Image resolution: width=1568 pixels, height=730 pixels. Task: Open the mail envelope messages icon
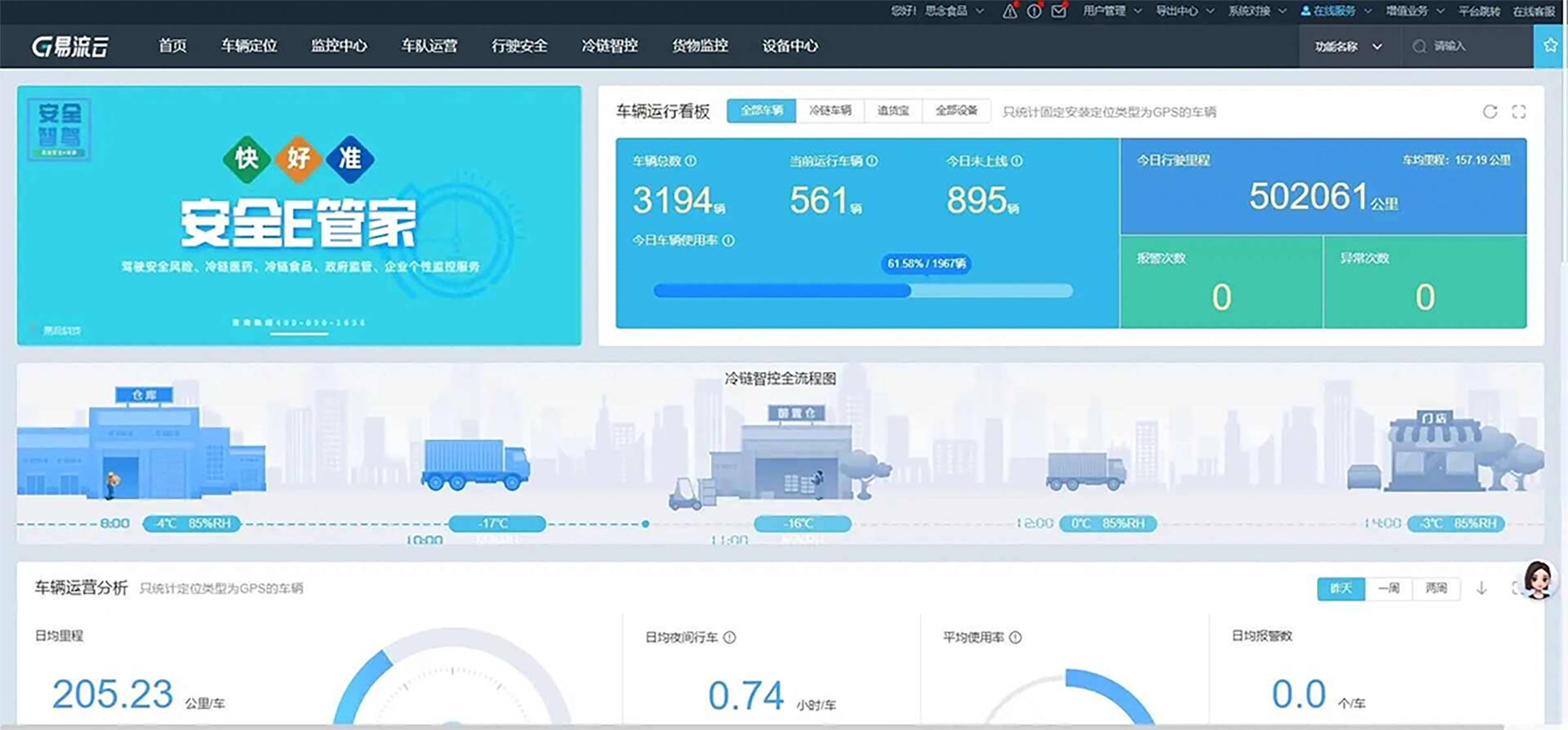click(x=1058, y=11)
